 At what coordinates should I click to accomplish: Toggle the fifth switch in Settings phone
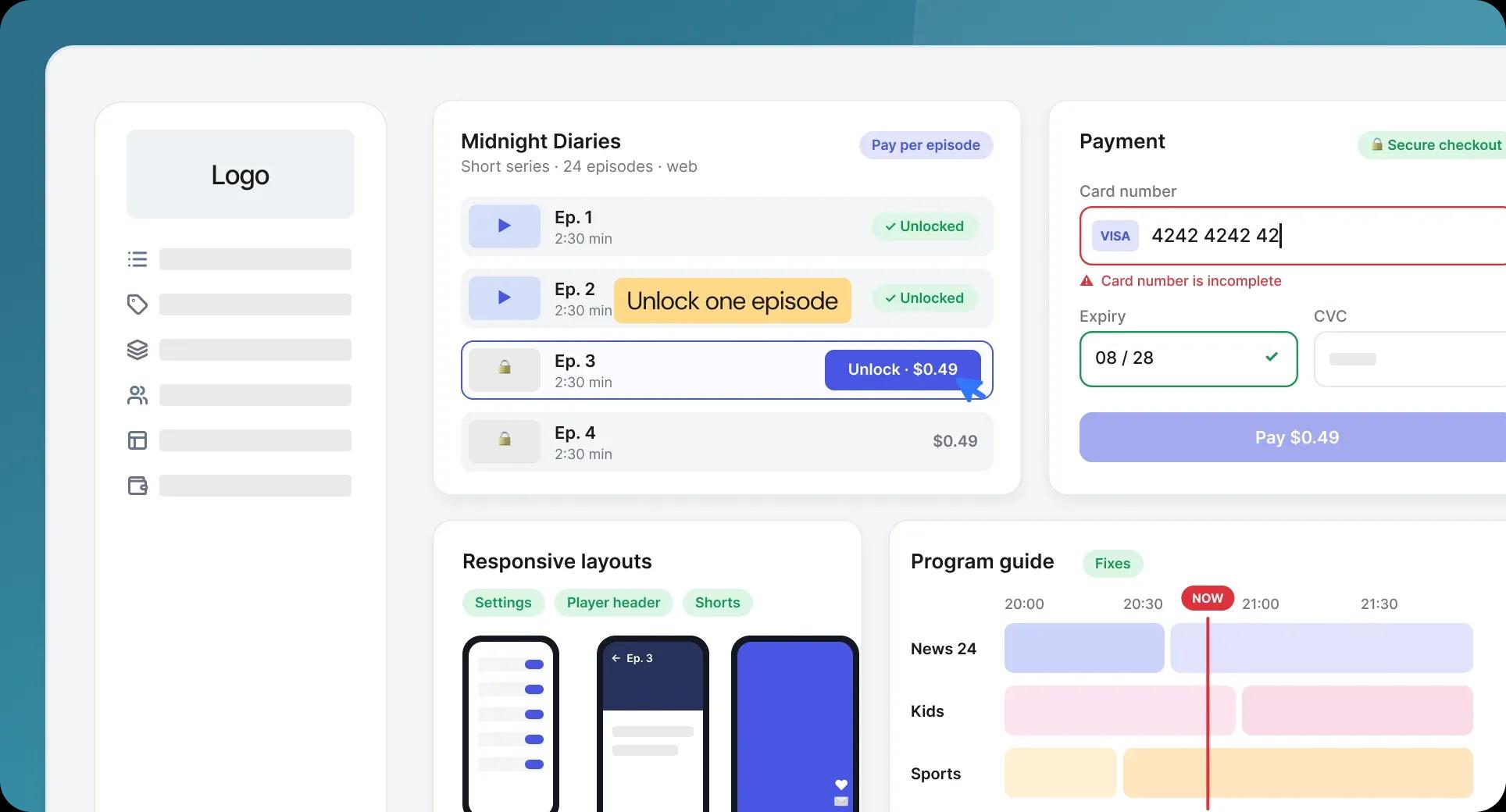click(x=534, y=764)
